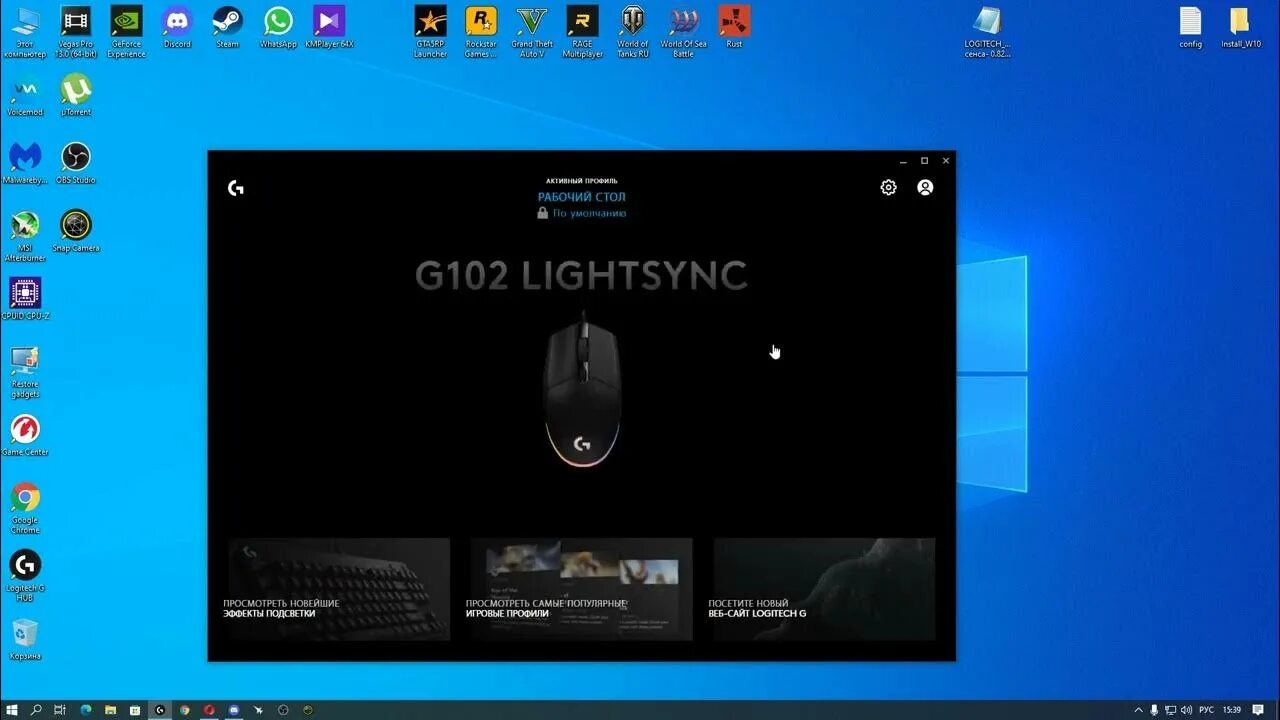Open World Of Sea Battle shortcut
Image resolution: width=1280 pixels, height=720 pixels.
click(x=684, y=32)
